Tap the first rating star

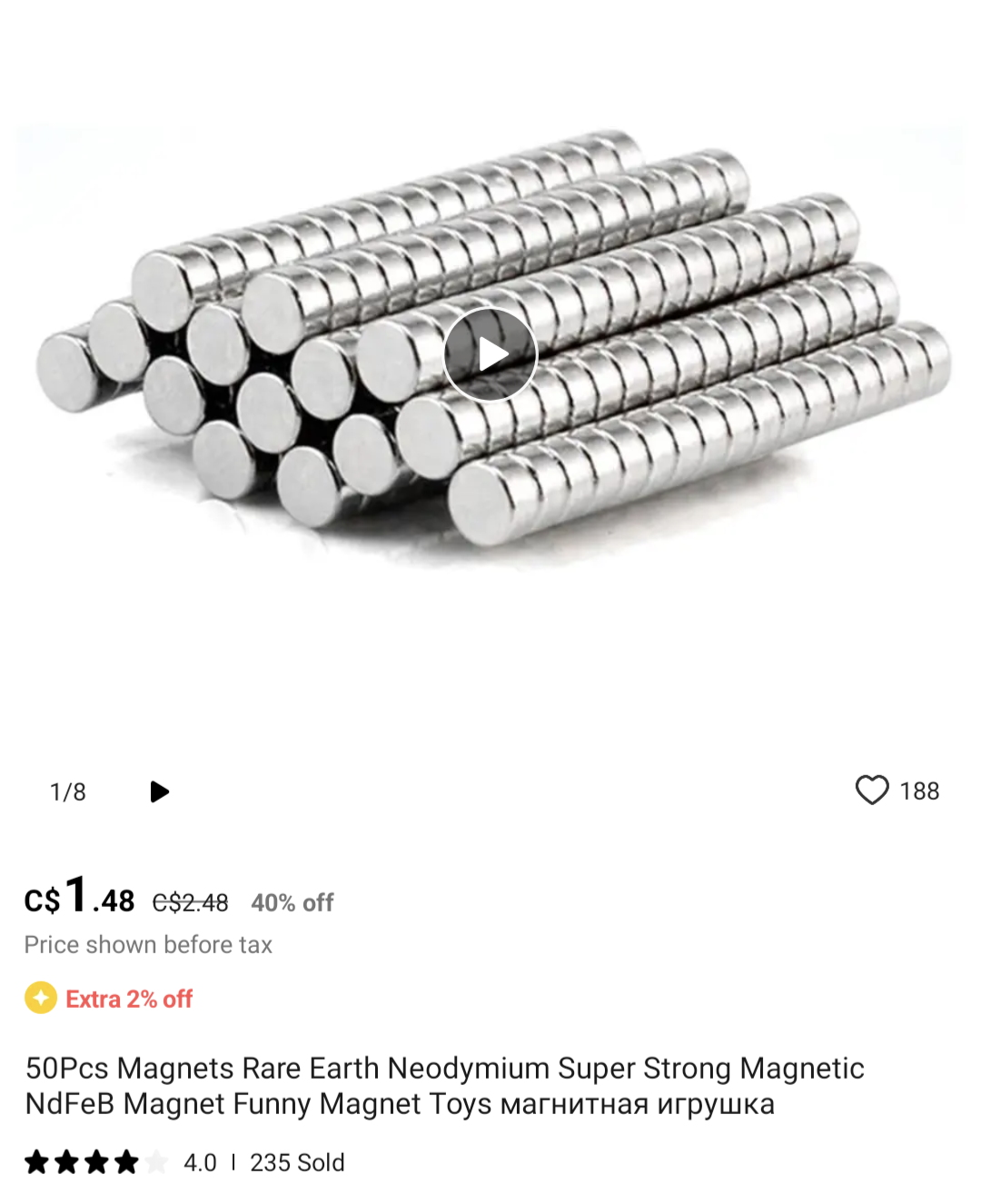[37, 1162]
